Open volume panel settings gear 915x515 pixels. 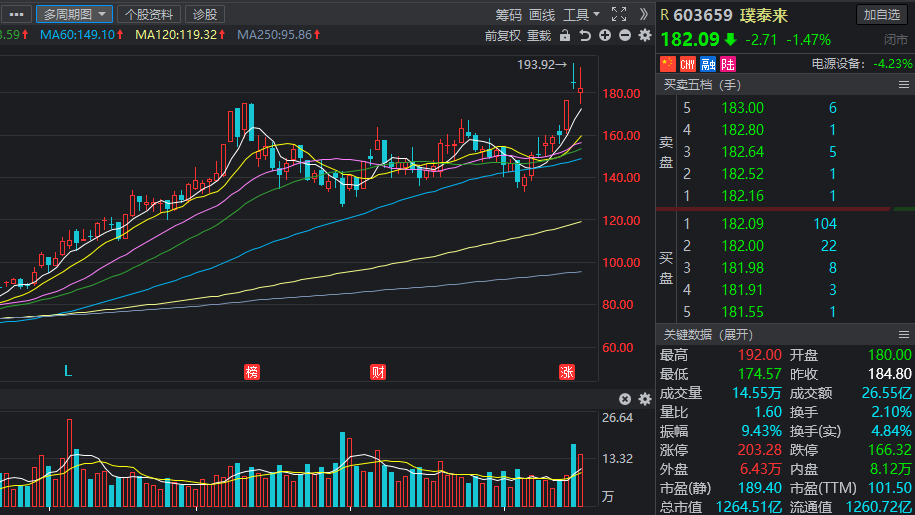pos(644,399)
